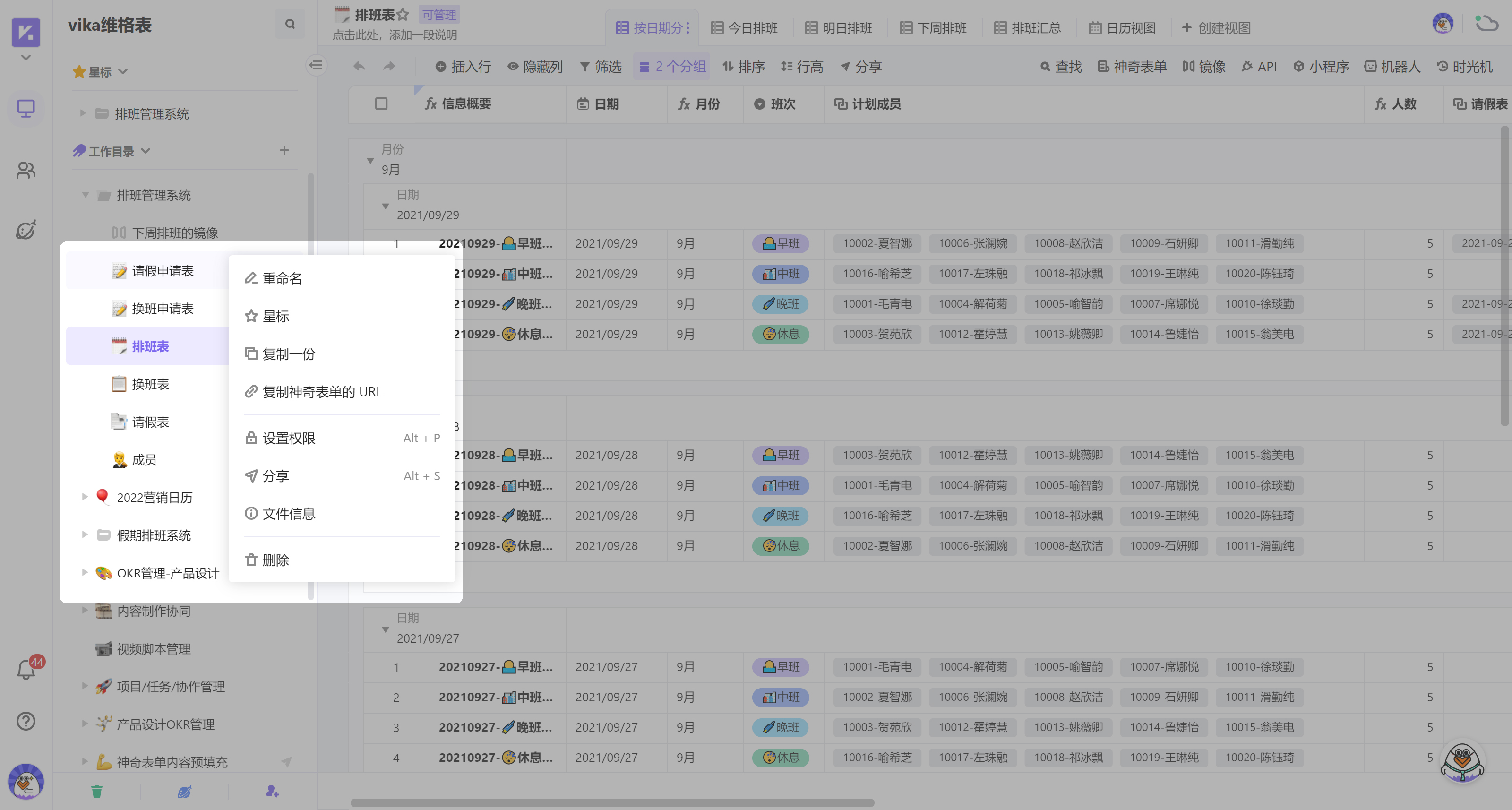This screenshot has height=810, width=1512.
Task: Select 删除 in the context menu
Action: pyautogui.click(x=275, y=560)
